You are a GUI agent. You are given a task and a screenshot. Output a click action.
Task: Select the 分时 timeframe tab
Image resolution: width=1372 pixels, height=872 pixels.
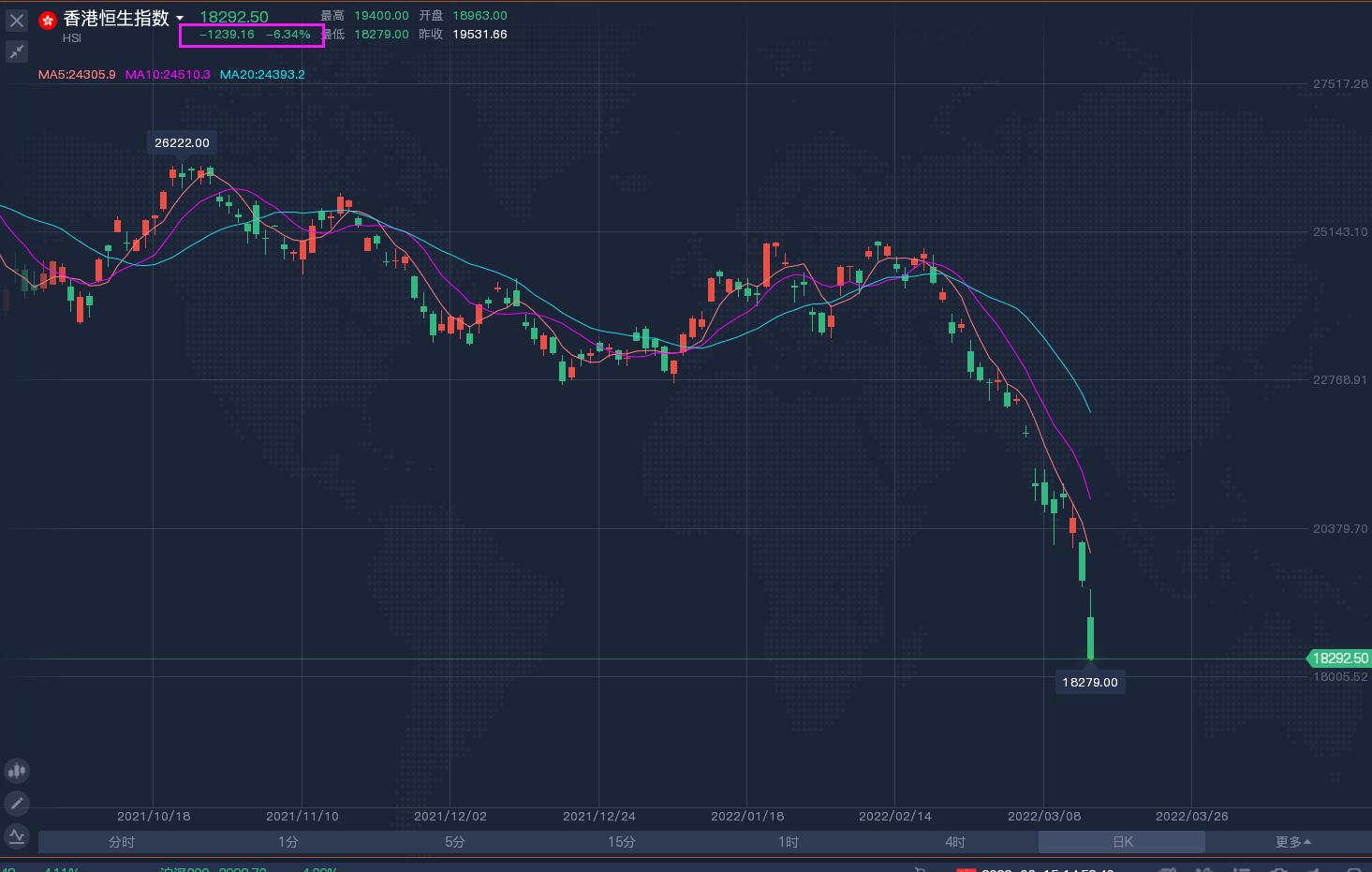click(121, 842)
